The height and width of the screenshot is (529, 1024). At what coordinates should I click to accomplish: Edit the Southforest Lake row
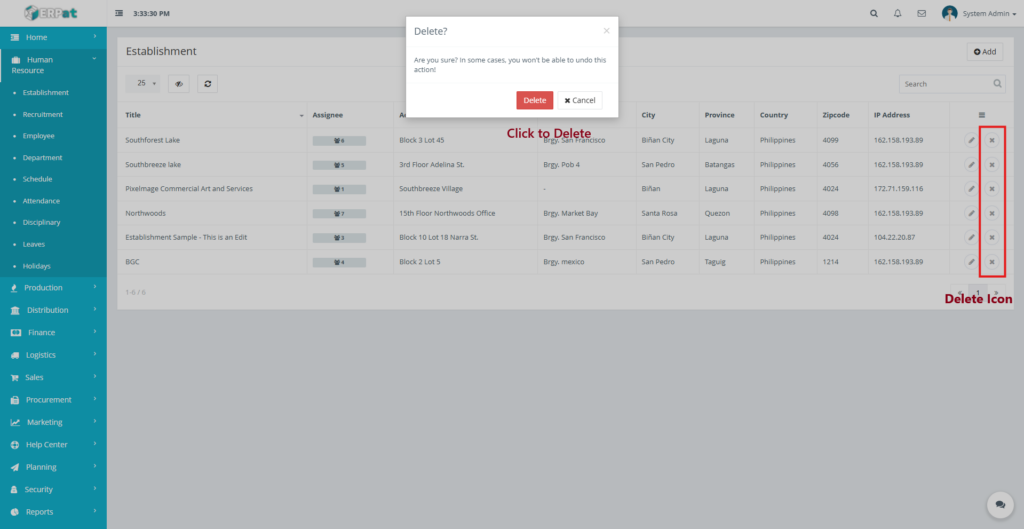[x=972, y=140]
